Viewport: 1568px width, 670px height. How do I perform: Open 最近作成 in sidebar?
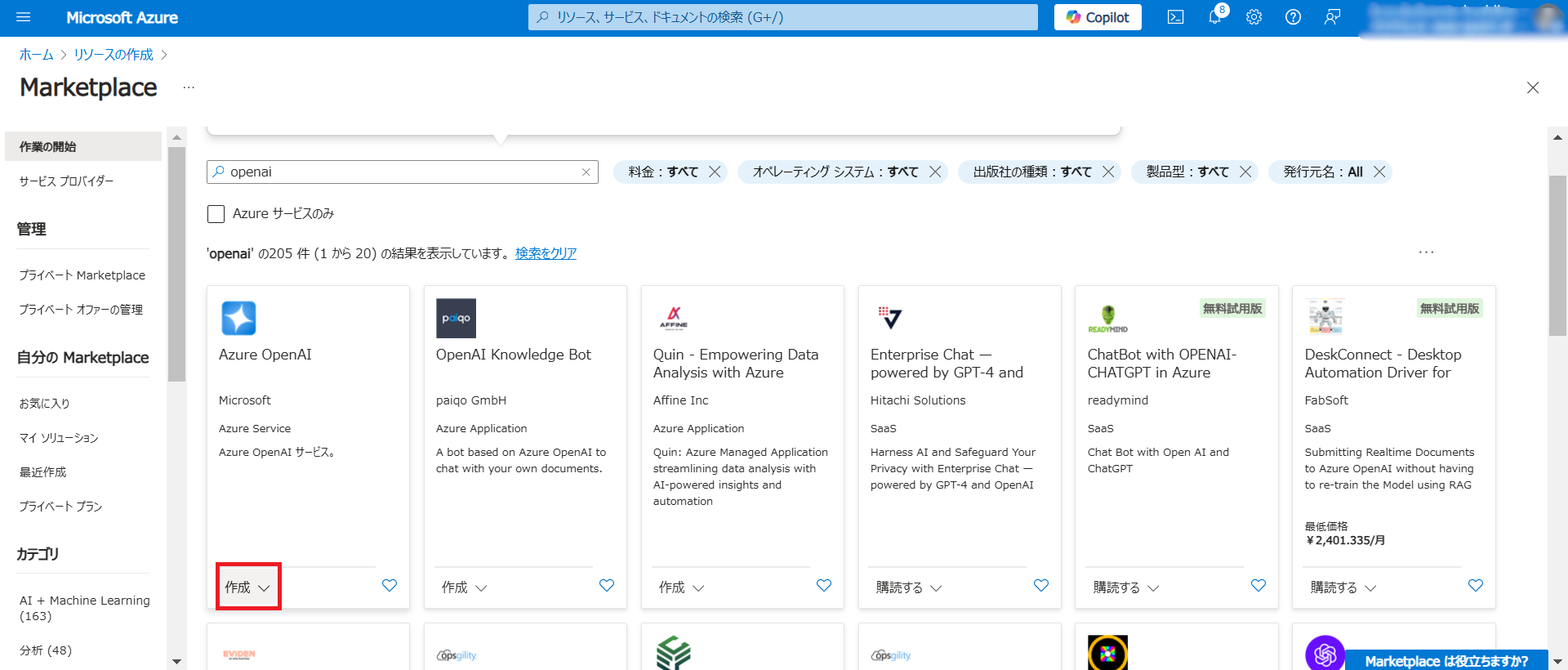[x=42, y=472]
